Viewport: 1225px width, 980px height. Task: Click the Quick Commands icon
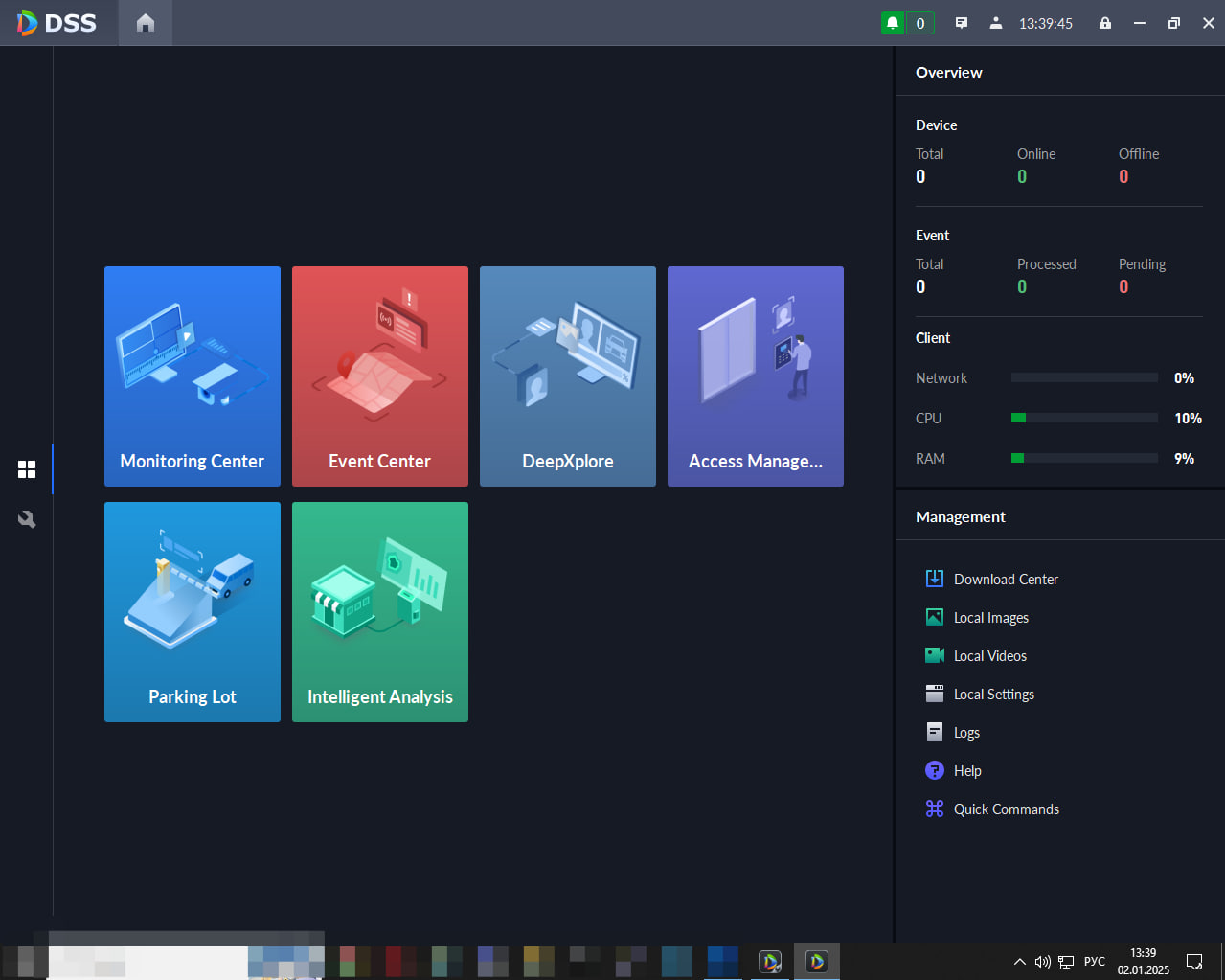tap(935, 809)
